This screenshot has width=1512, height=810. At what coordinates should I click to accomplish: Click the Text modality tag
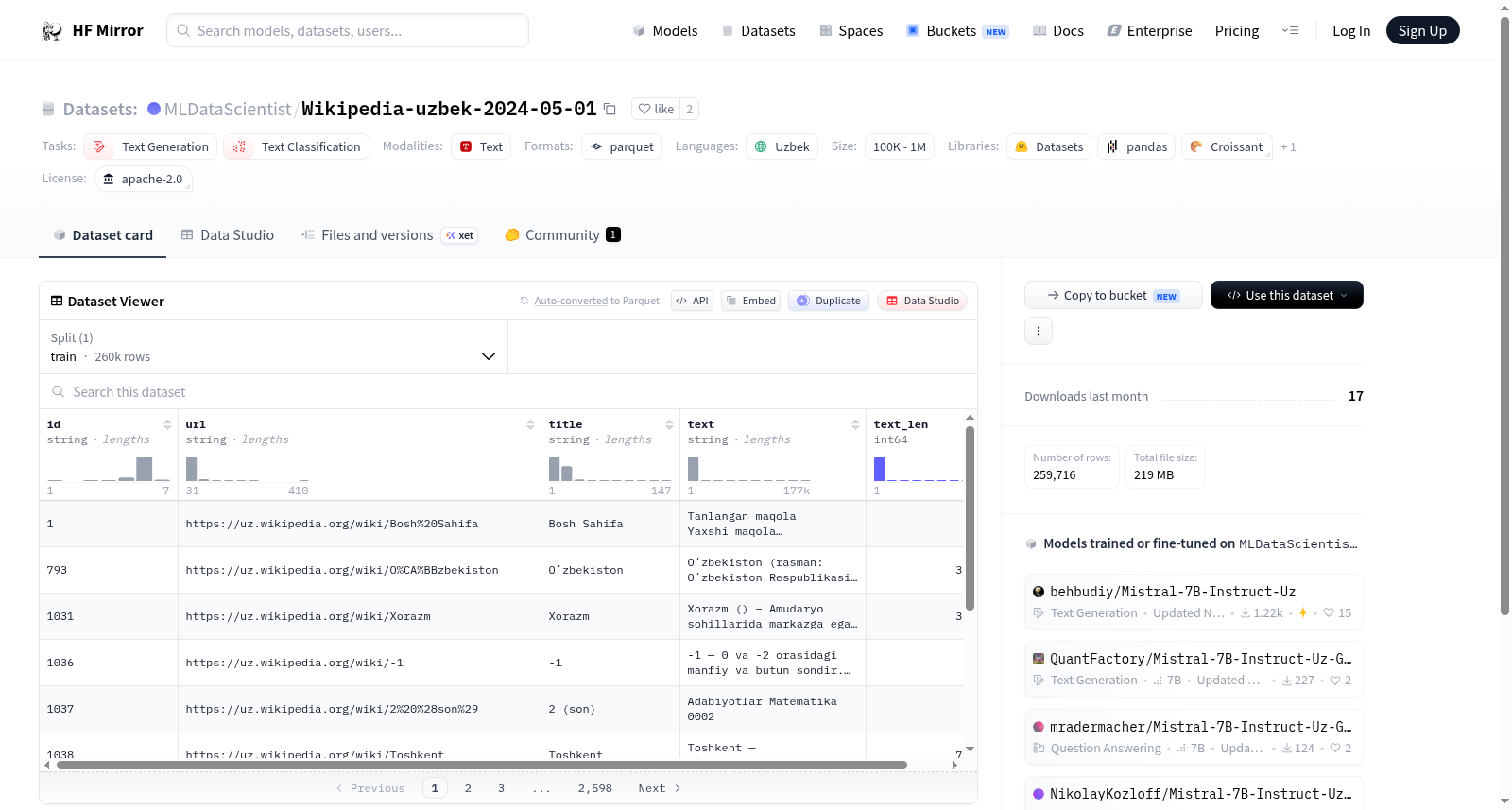(x=481, y=146)
